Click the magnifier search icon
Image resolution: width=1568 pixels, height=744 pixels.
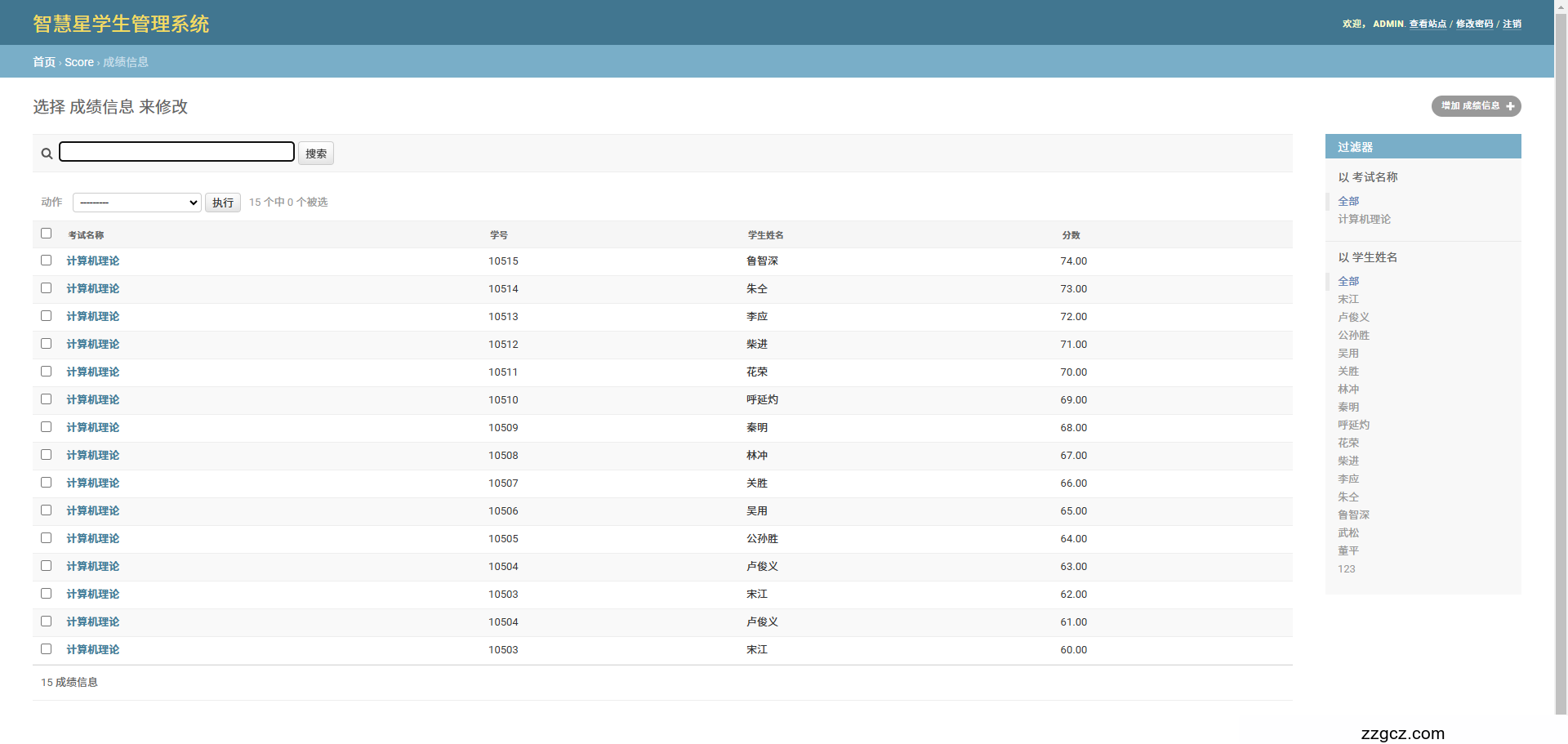pos(47,154)
